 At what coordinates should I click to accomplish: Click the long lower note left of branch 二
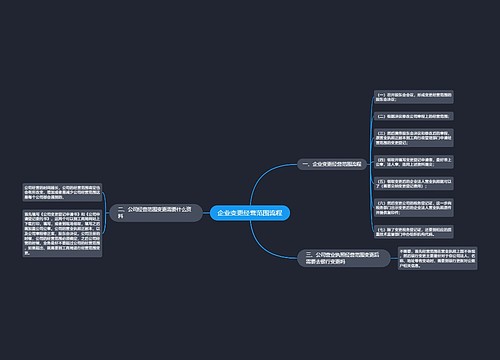click(62, 233)
